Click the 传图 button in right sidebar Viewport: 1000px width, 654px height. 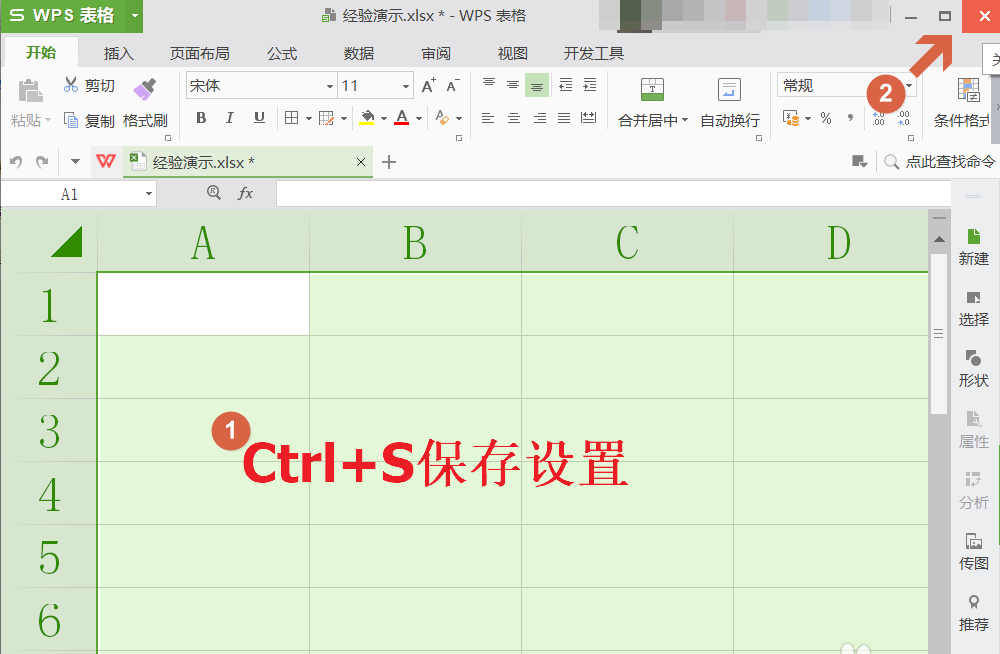point(973,551)
